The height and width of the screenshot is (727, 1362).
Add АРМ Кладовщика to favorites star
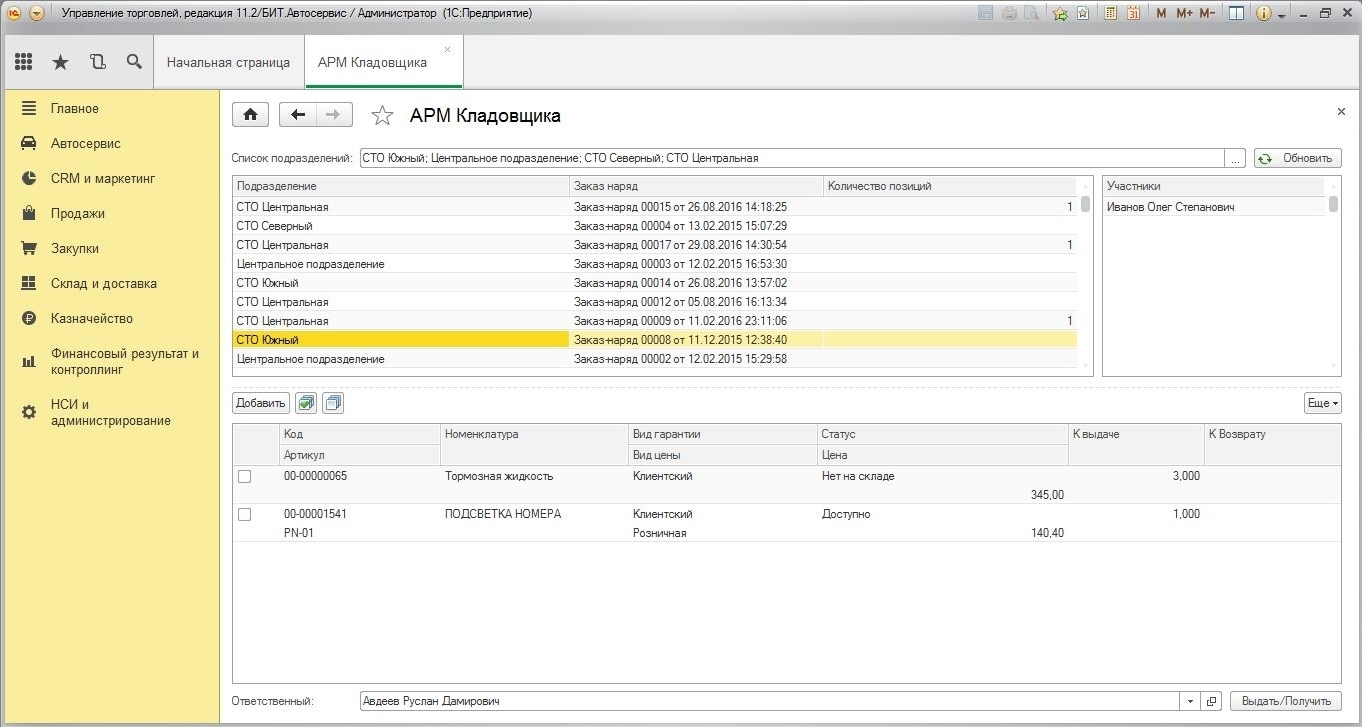click(382, 116)
